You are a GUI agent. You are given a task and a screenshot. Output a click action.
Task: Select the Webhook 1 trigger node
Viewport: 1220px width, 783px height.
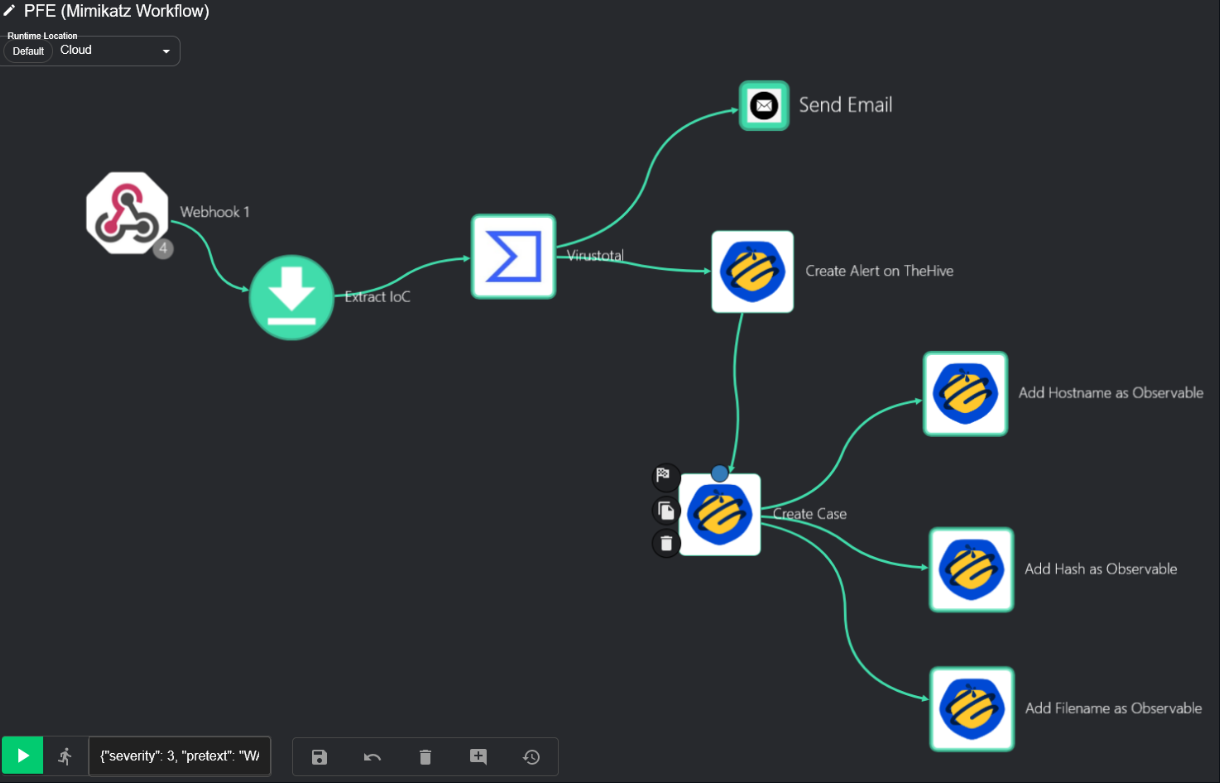tap(127, 213)
